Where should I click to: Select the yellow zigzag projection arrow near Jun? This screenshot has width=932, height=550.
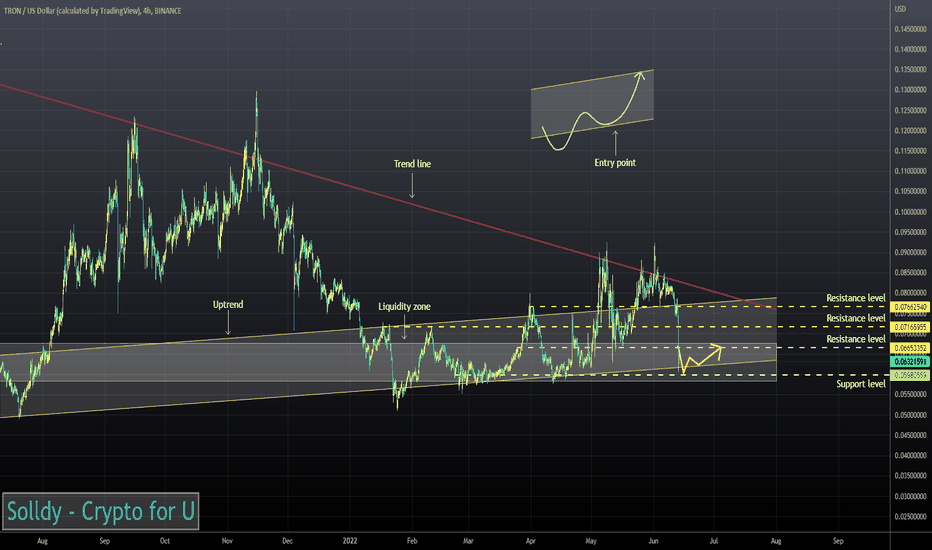[x=700, y=358]
